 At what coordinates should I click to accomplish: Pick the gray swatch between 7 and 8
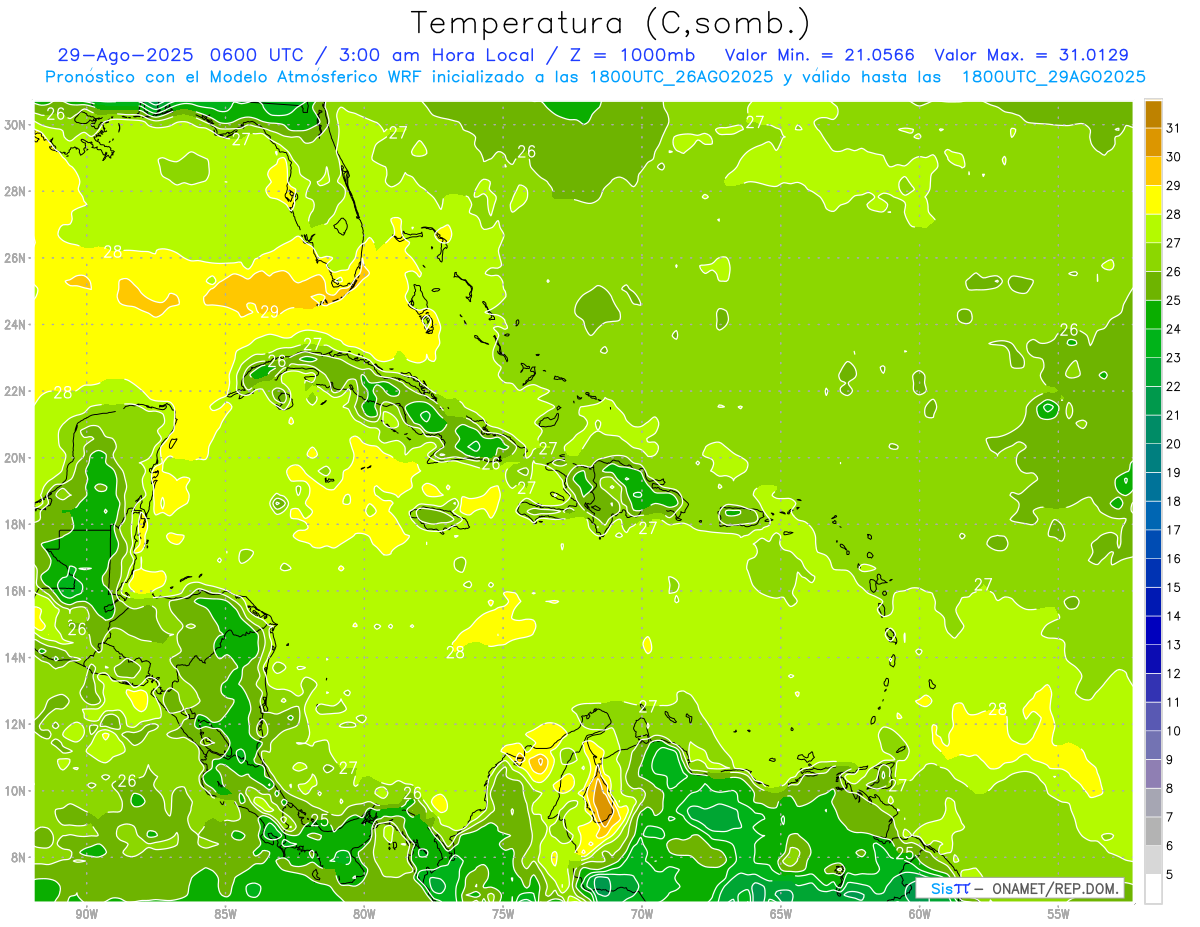tap(1153, 803)
